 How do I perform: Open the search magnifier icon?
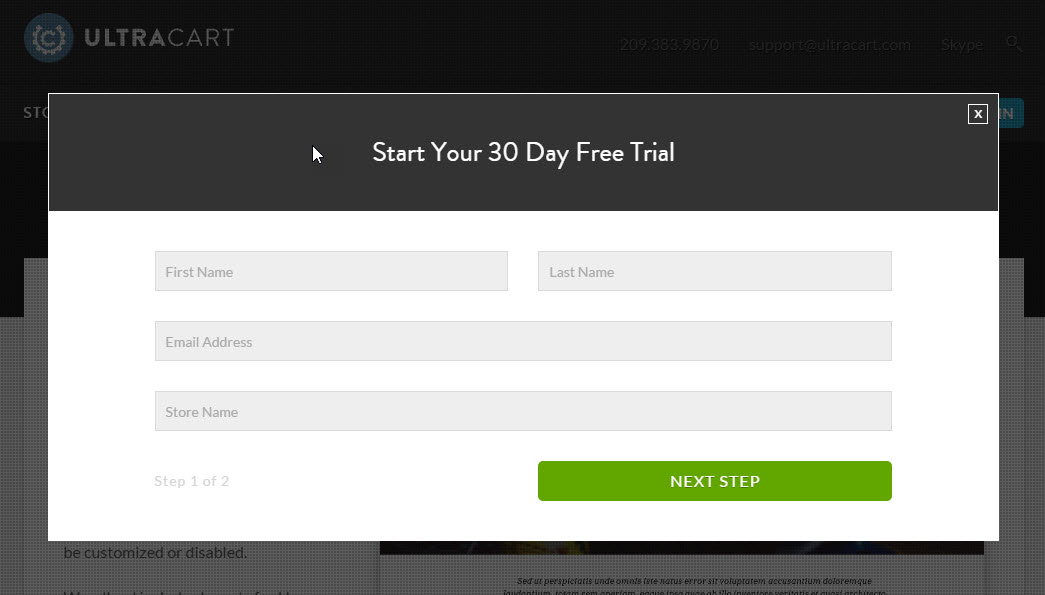1014,44
